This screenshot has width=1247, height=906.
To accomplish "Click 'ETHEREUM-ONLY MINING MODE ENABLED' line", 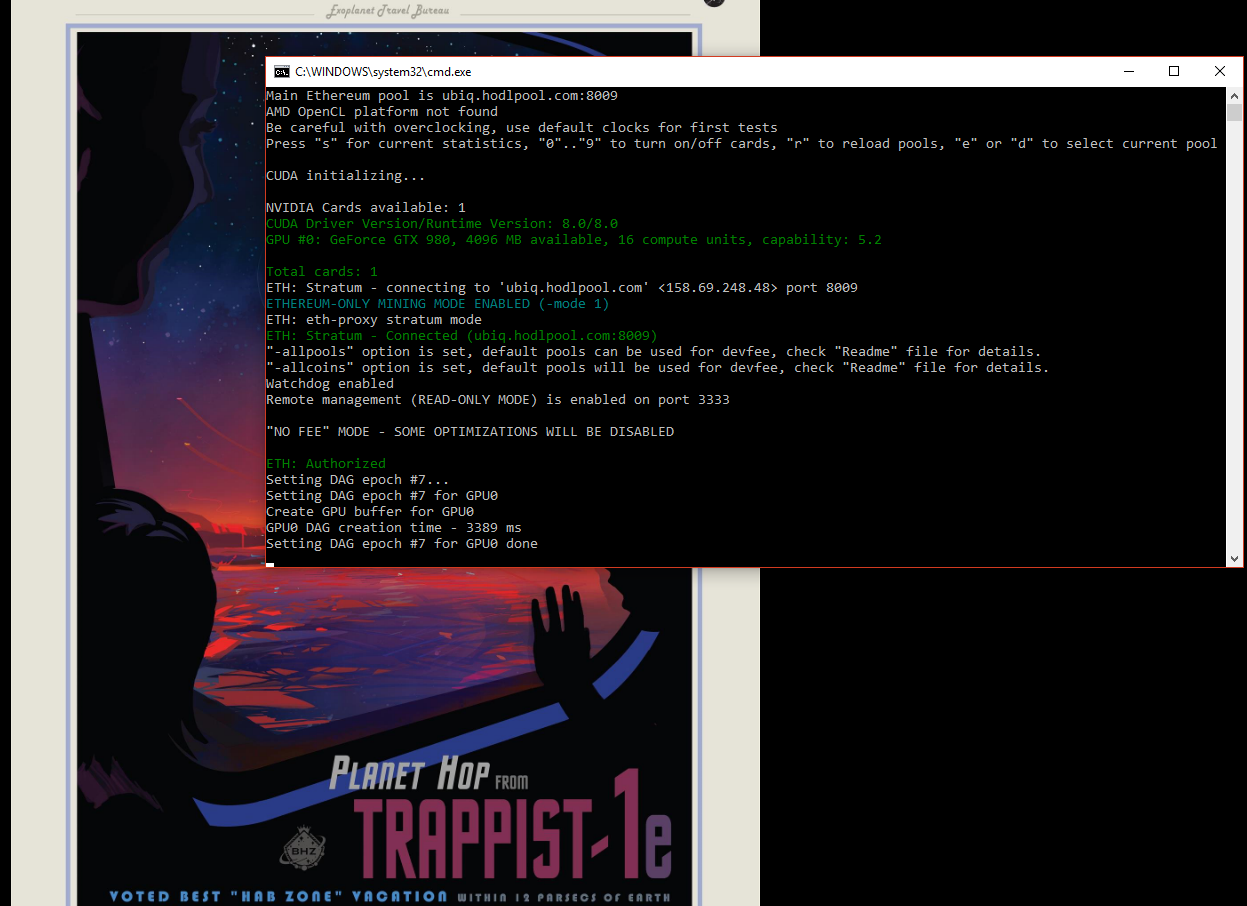I will (437, 304).
